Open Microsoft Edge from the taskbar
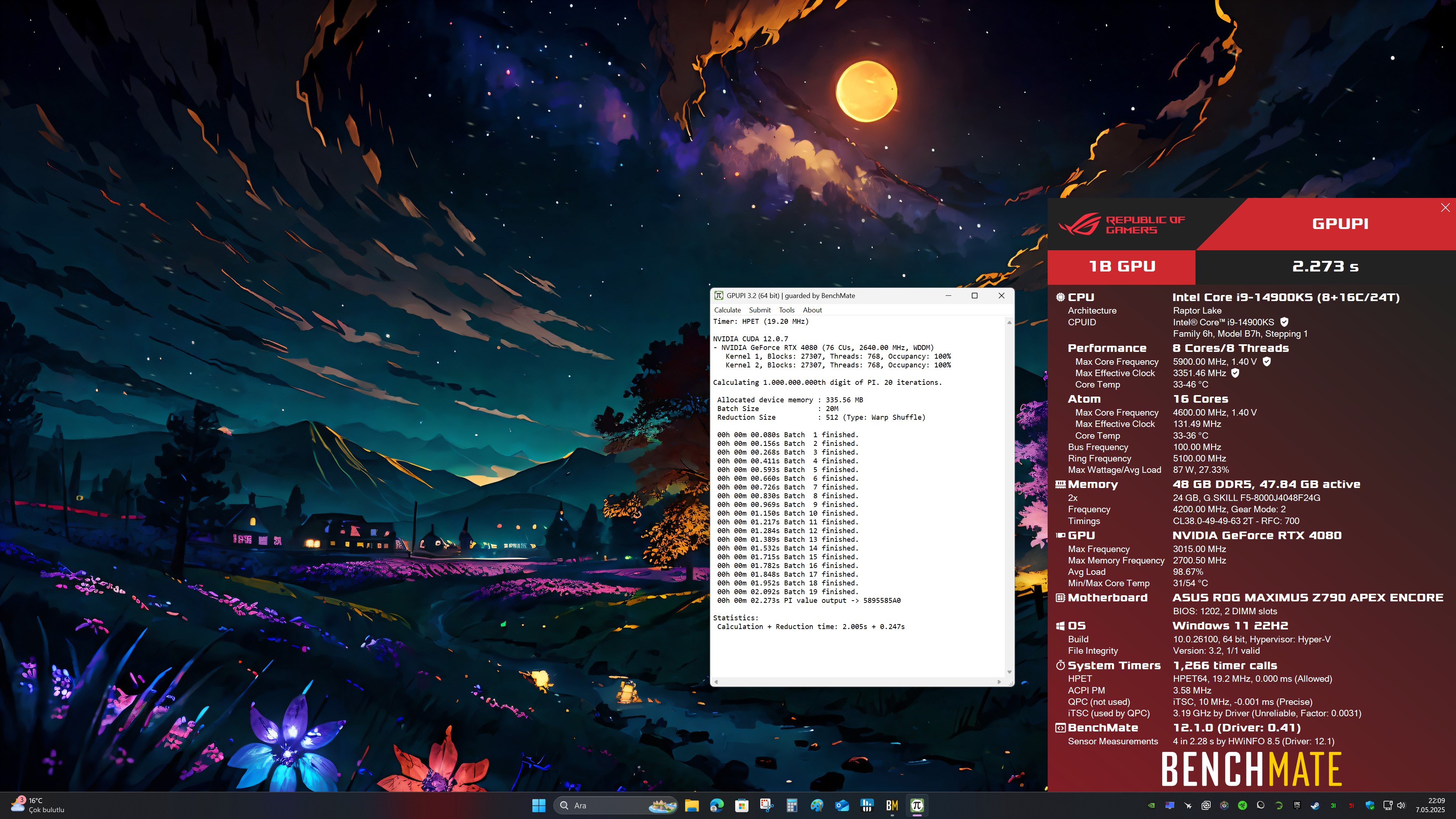 click(717, 805)
